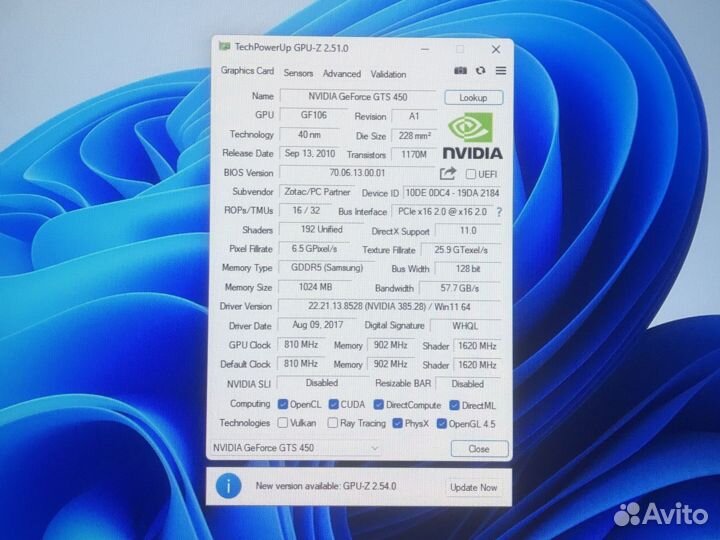Click the Update Now button
The height and width of the screenshot is (540, 720).
point(473,487)
